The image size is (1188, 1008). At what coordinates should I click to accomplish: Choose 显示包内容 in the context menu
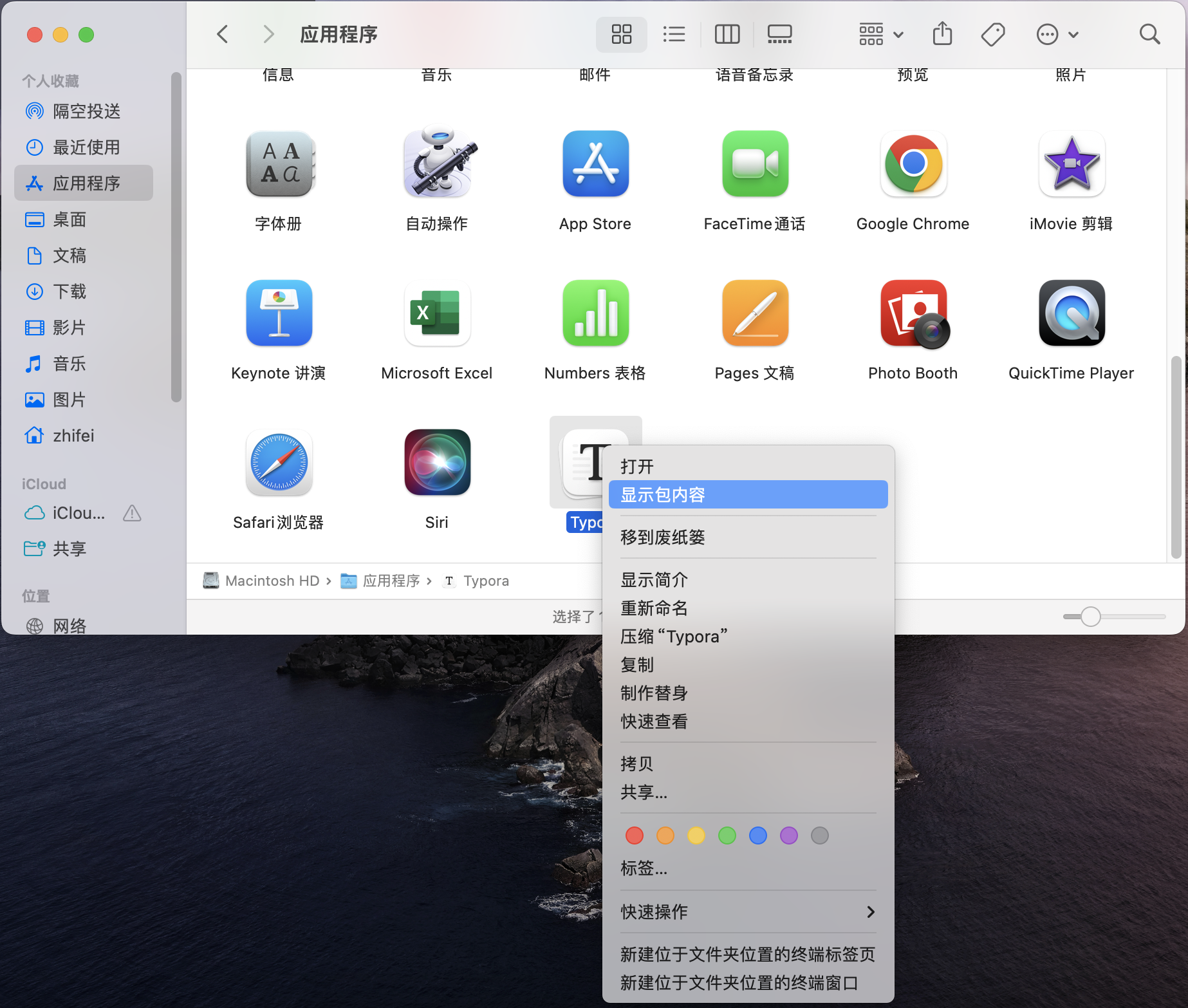748,494
